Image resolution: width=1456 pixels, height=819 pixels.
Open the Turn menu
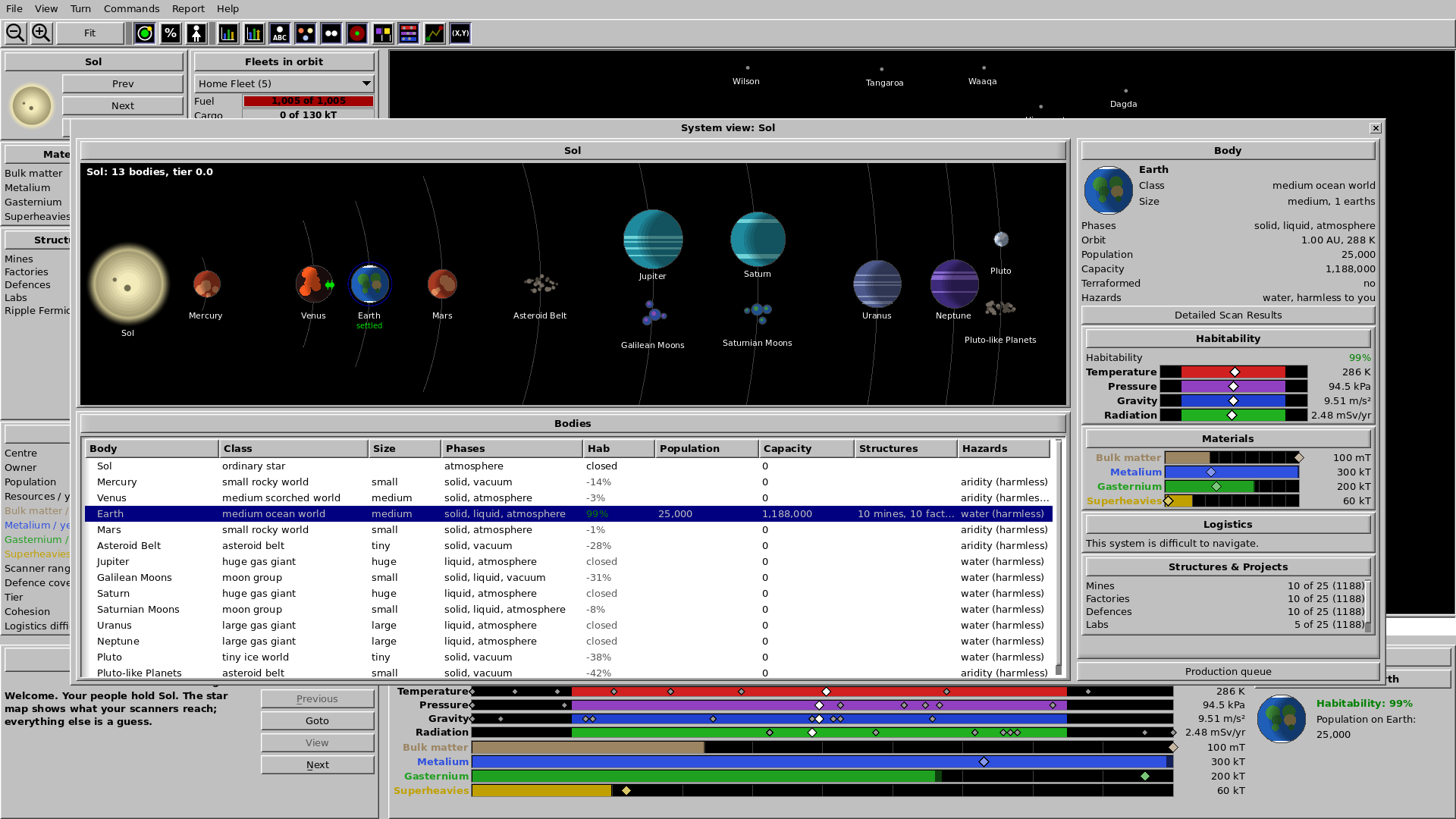(80, 8)
